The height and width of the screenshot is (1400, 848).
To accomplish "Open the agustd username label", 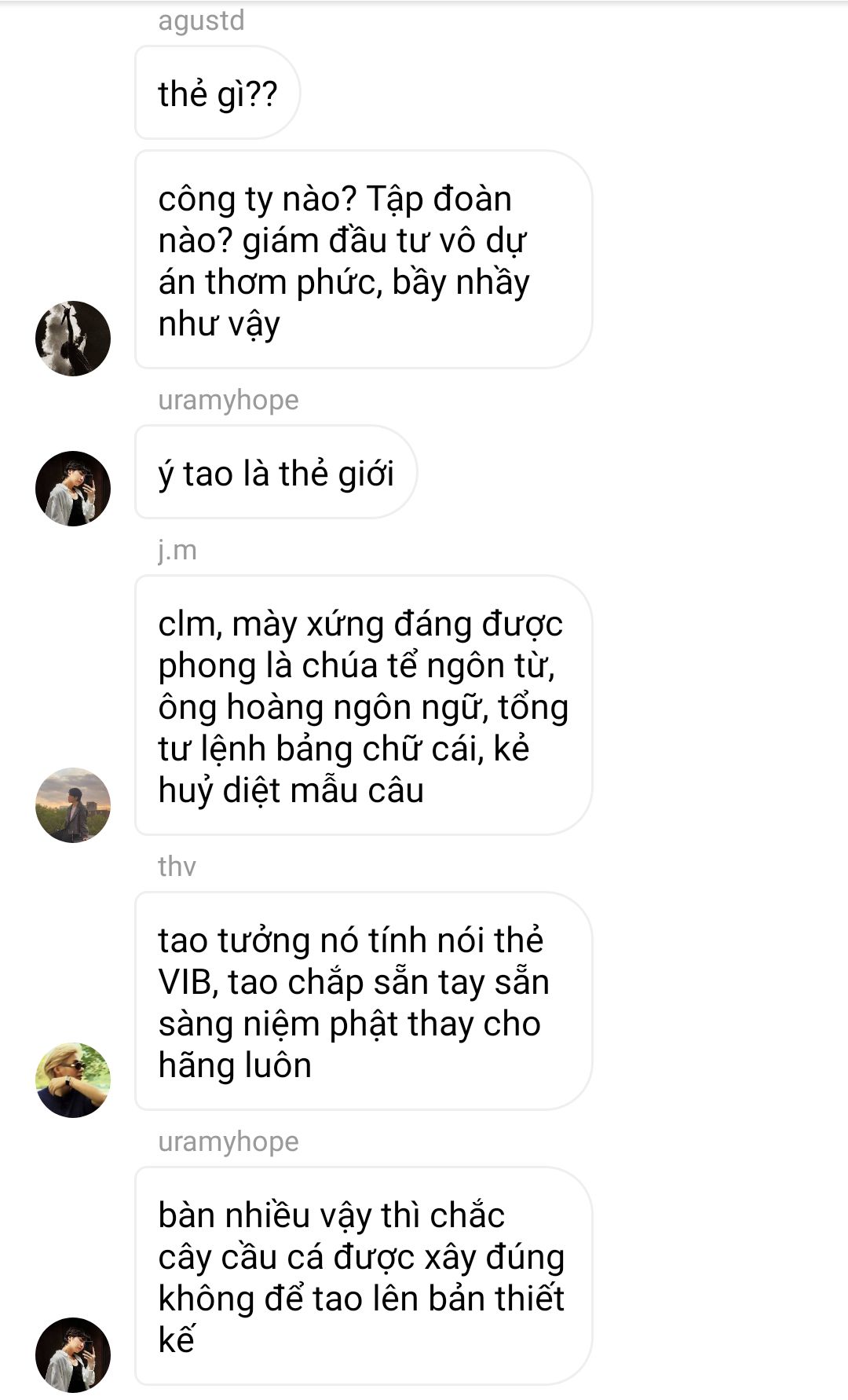I will point(201,21).
